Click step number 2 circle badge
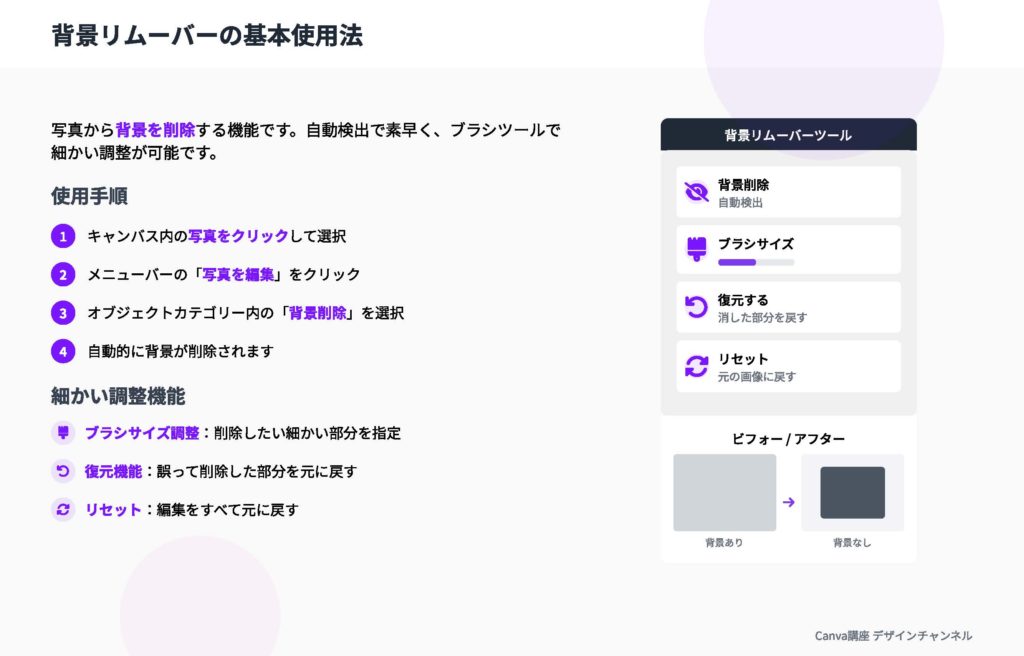The image size is (1024, 656). [63, 274]
